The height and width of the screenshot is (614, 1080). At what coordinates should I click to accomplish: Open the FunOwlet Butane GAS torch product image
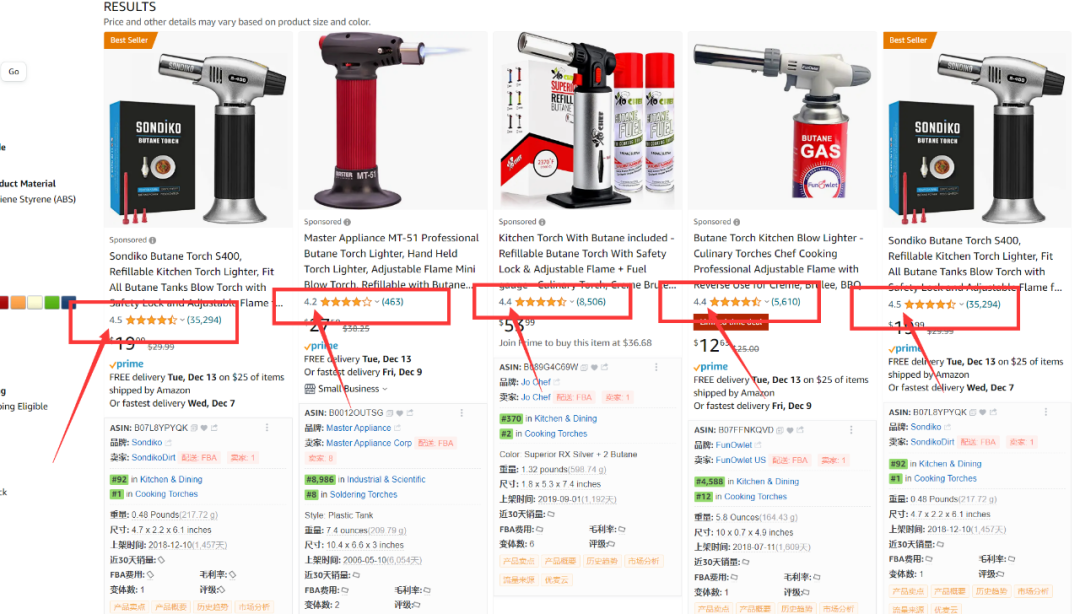coord(782,121)
